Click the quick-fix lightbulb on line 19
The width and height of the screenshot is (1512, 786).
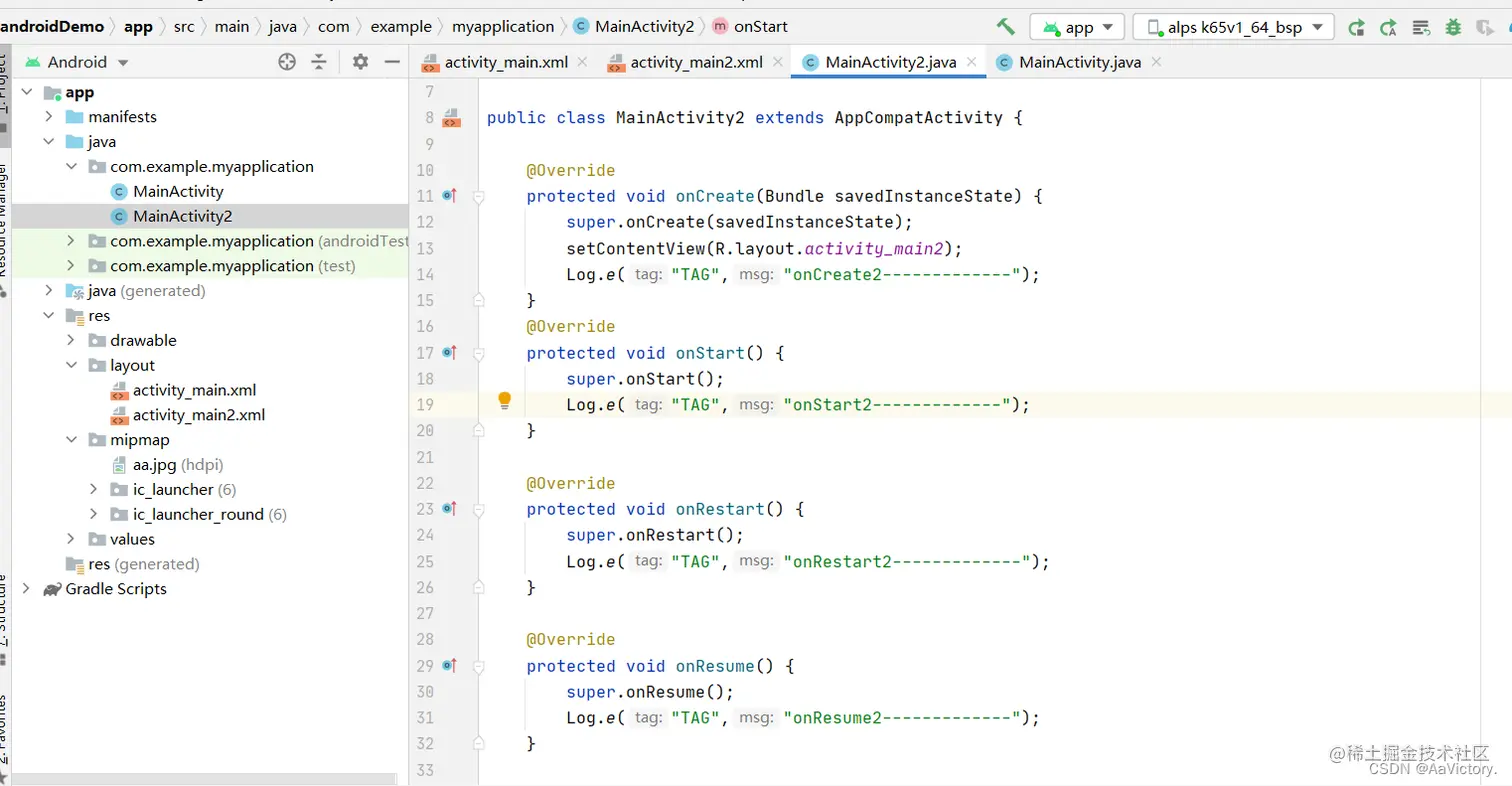(505, 401)
